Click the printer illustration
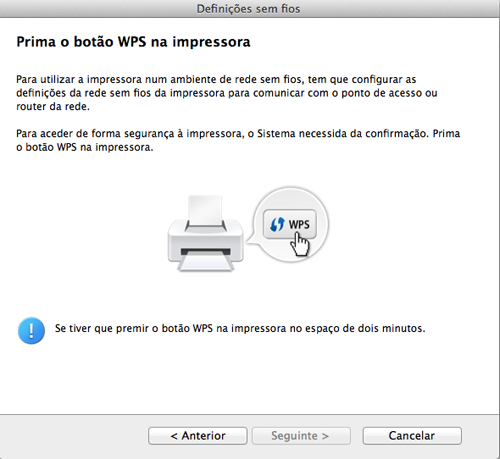 [206, 233]
